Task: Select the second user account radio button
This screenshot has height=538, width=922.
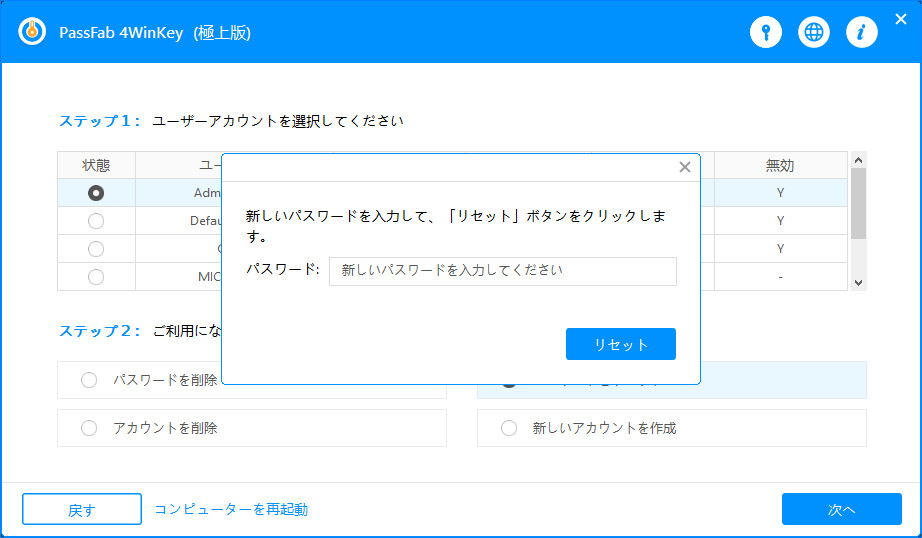Action: [x=96, y=221]
